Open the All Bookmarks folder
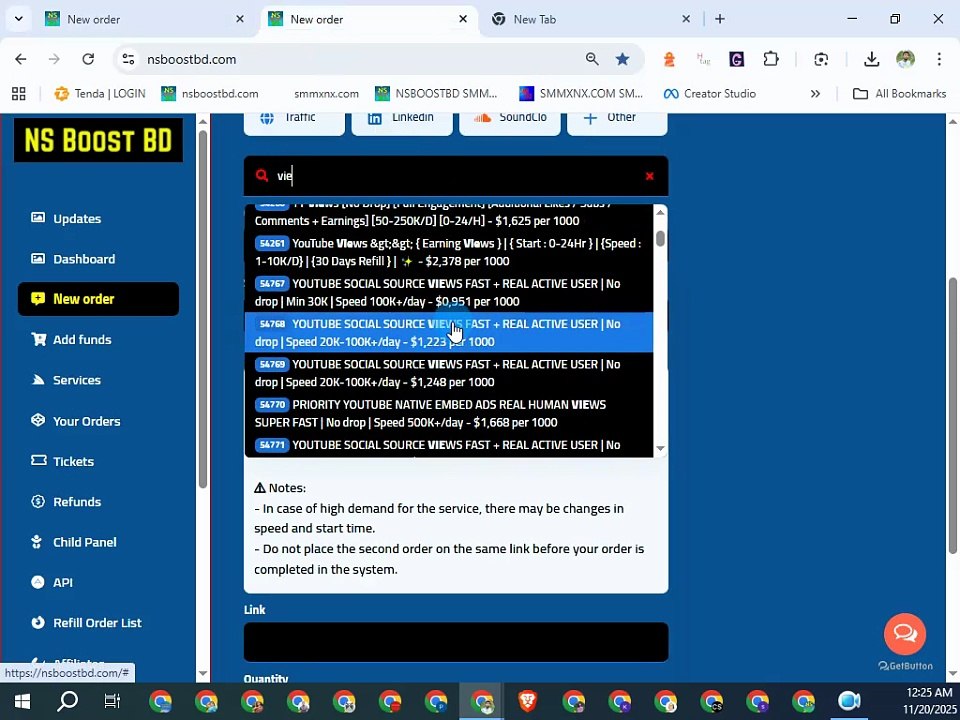This screenshot has height=720, width=960. point(899,94)
